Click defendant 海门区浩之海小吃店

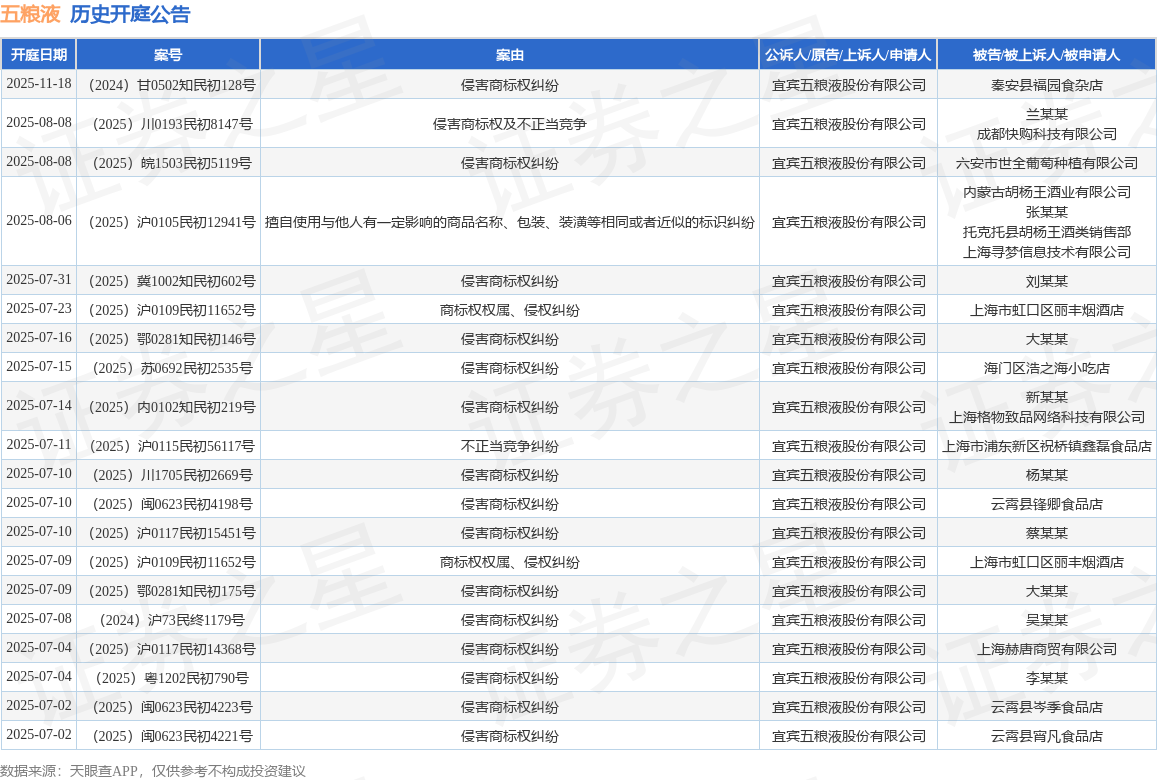click(x=1046, y=368)
